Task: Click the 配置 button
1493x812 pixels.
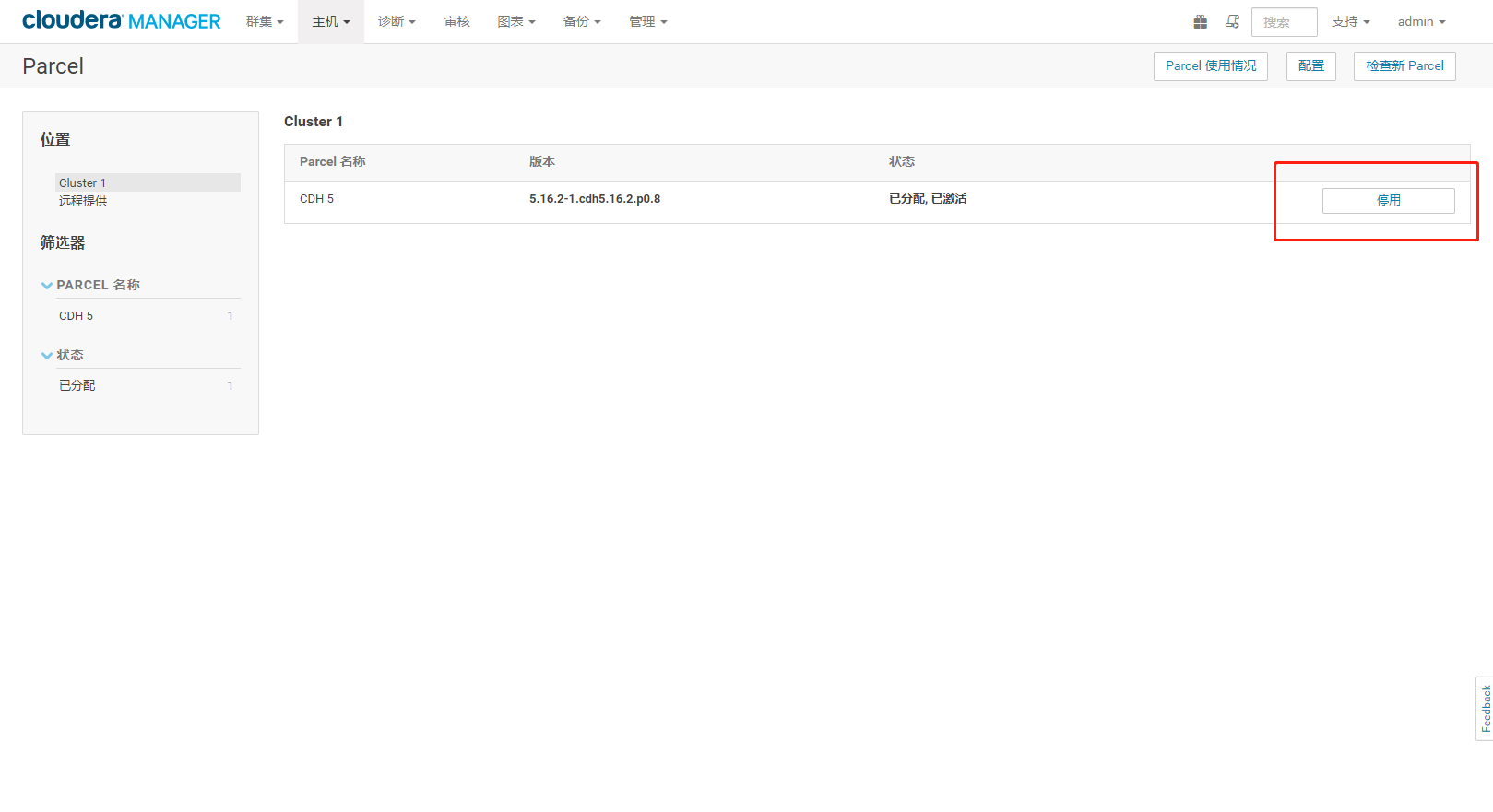Action: pos(1311,66)
